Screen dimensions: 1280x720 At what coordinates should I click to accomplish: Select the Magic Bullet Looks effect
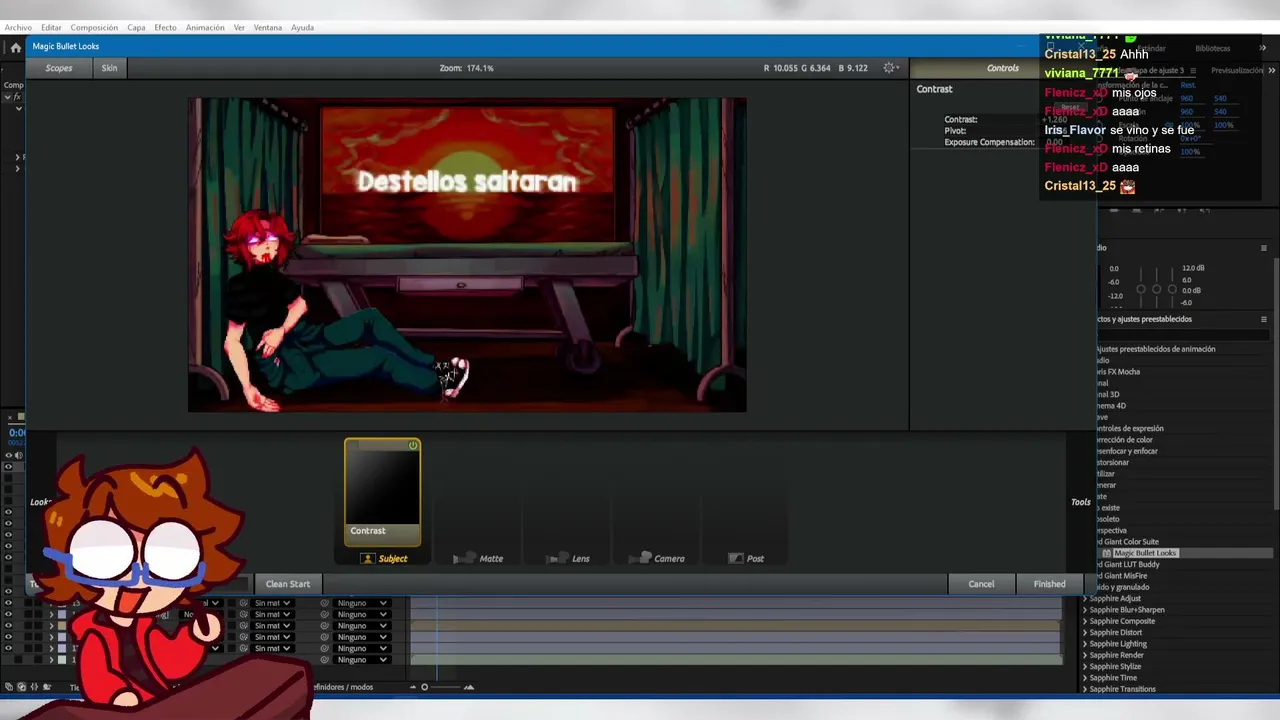pos(1145,553)
